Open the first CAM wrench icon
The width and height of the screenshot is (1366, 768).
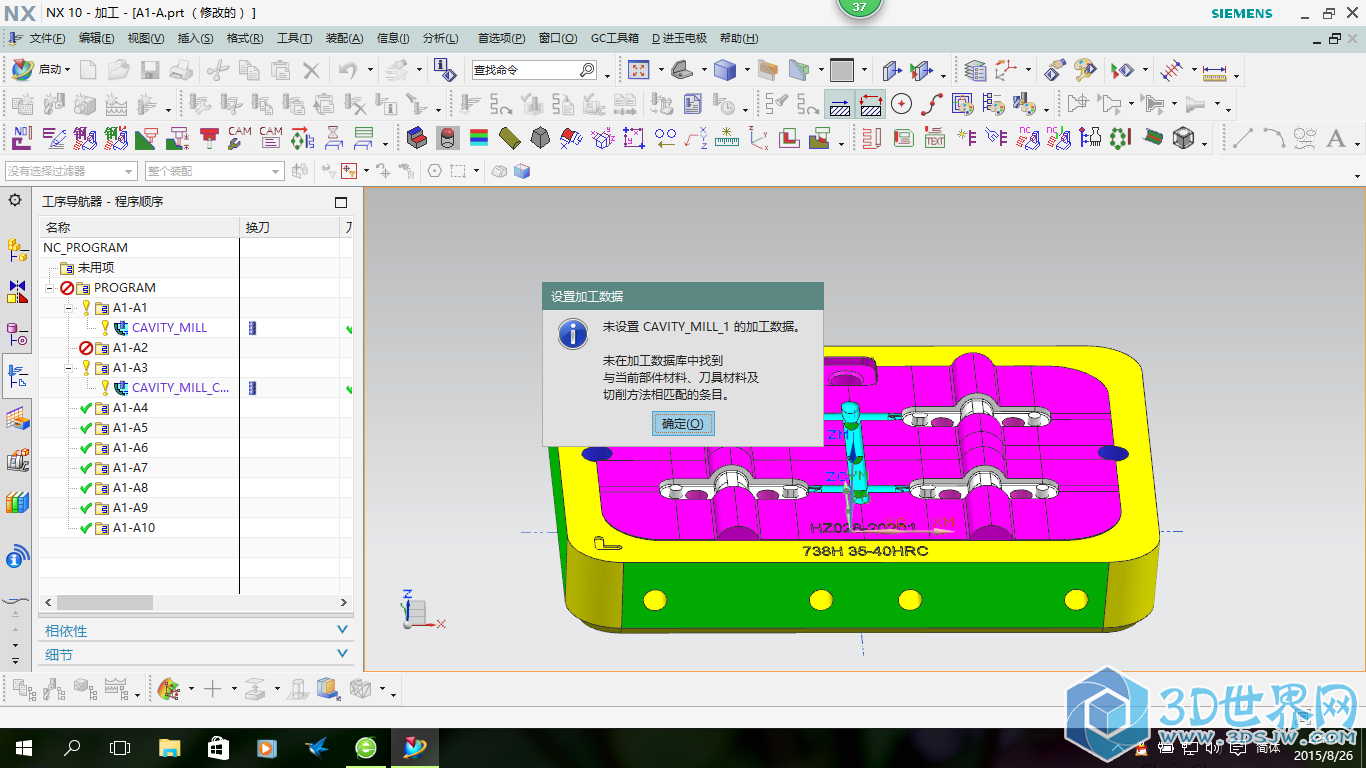(240, 138)
